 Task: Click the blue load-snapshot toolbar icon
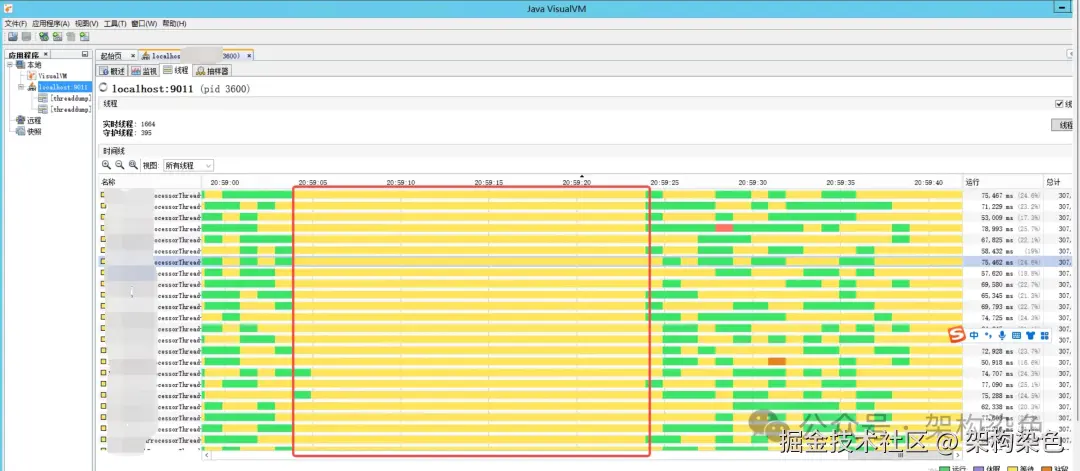13,36
